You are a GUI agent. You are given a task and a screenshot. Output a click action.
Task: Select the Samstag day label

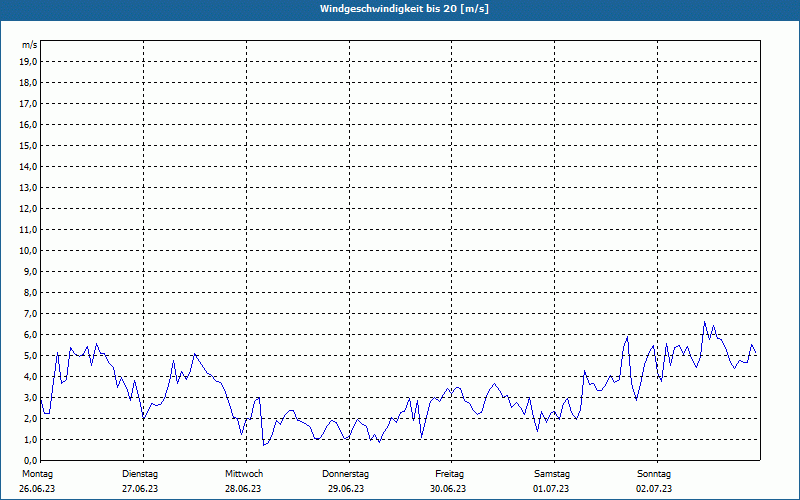[x=552, y=473]
